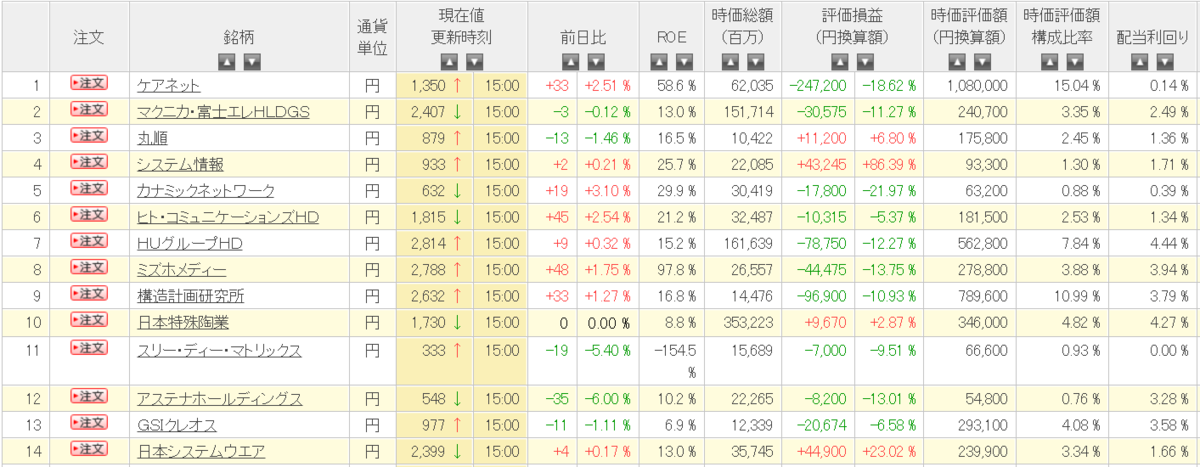Click 注文 button for カナミックネットワーク
This screenshot has height=467, width=1200.
(x=88, y=188)
